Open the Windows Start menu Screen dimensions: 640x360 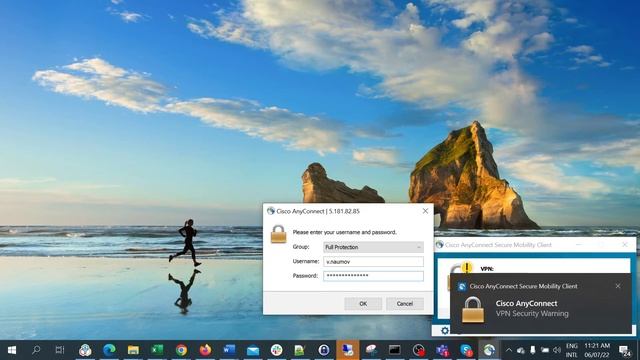point(11,350)
